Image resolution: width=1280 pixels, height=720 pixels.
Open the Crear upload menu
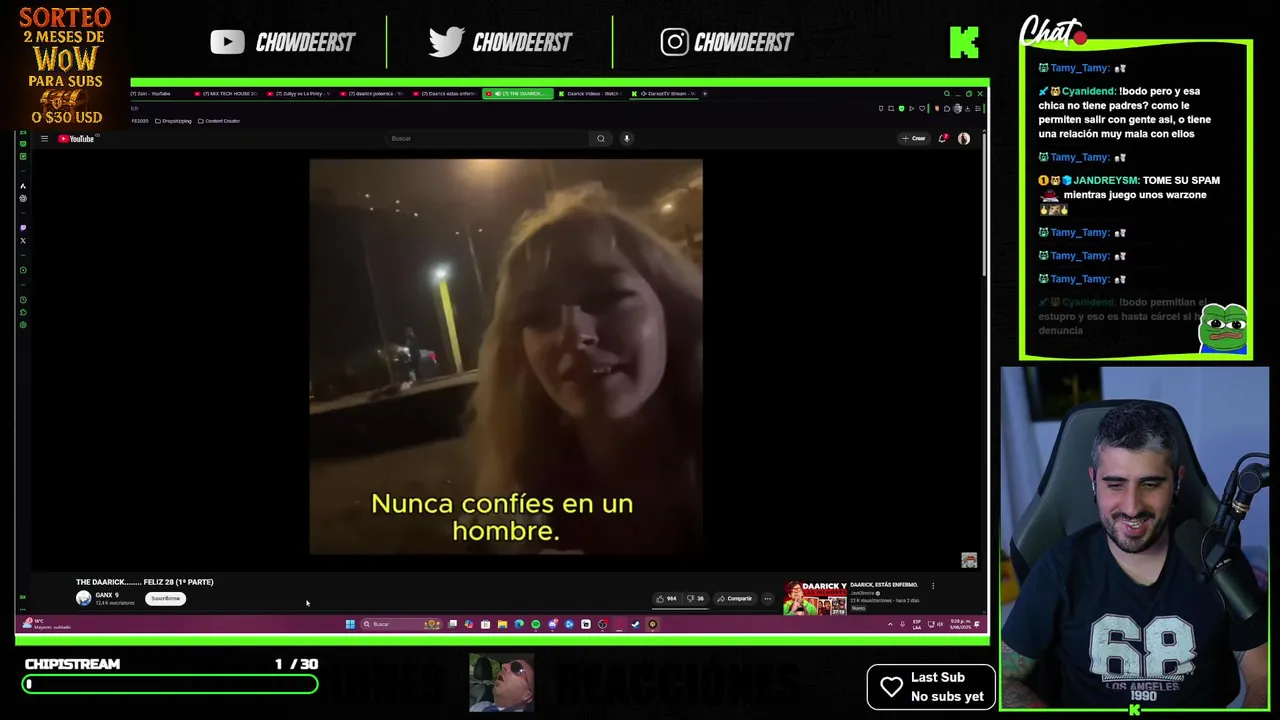914,139
